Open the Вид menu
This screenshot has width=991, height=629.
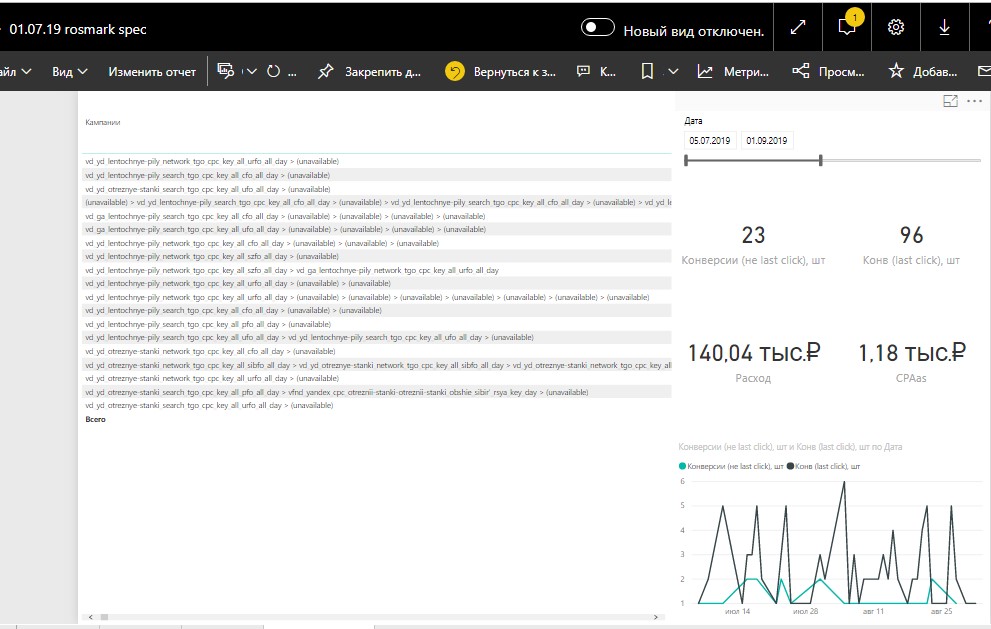point(70,71)
